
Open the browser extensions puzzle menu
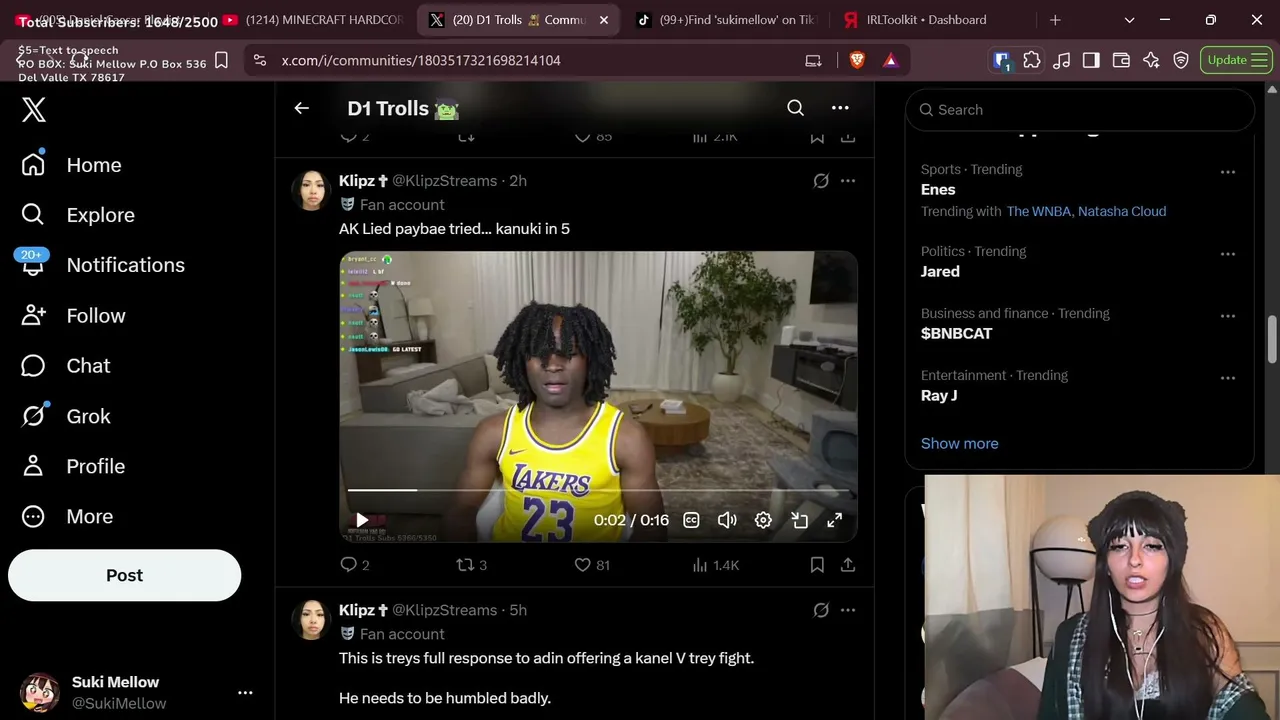click(1032, 60)
